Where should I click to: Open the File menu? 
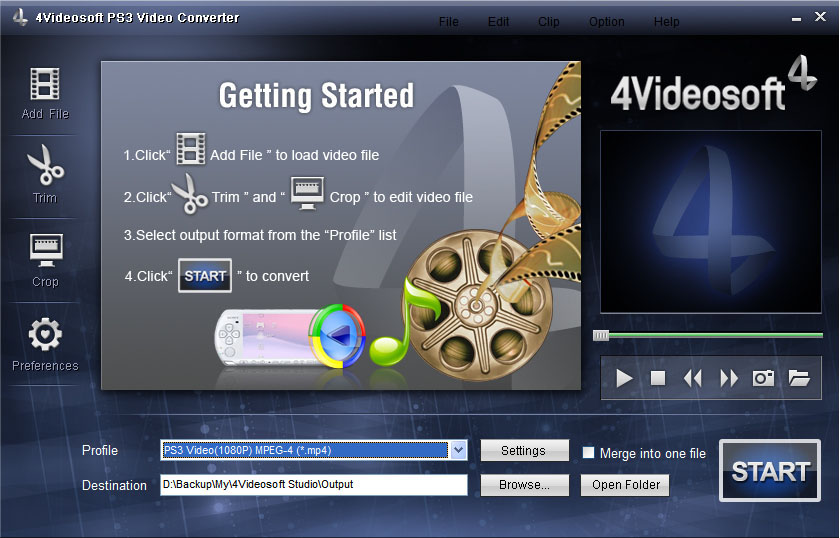[448, 22]
